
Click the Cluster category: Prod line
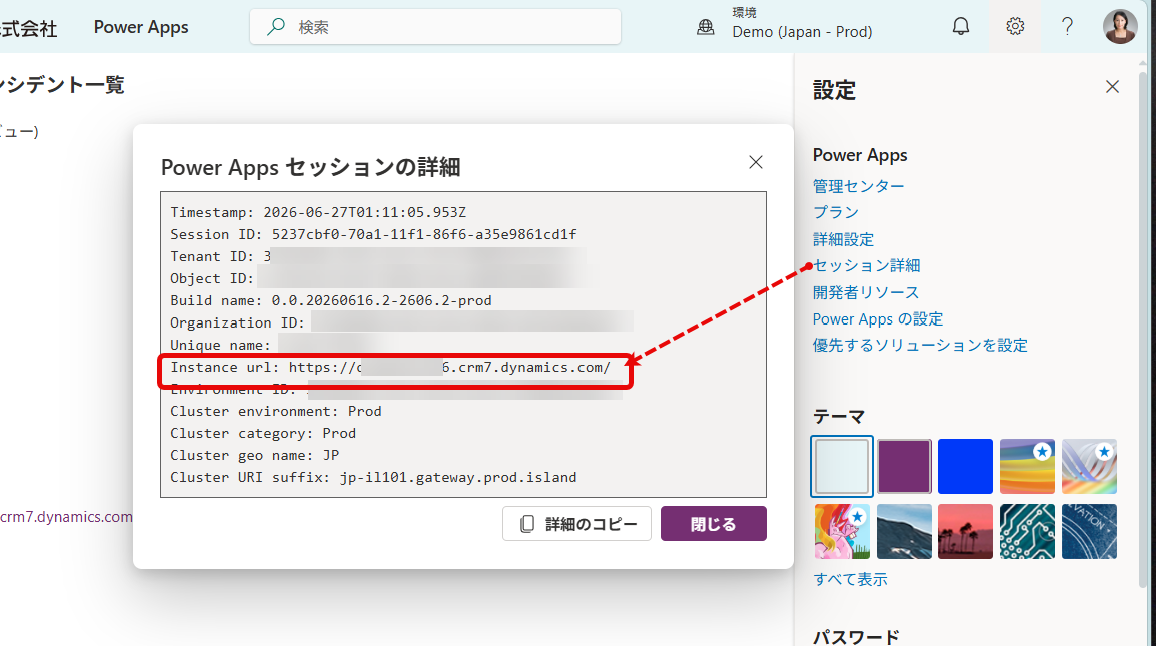click(x=263, y=434)
